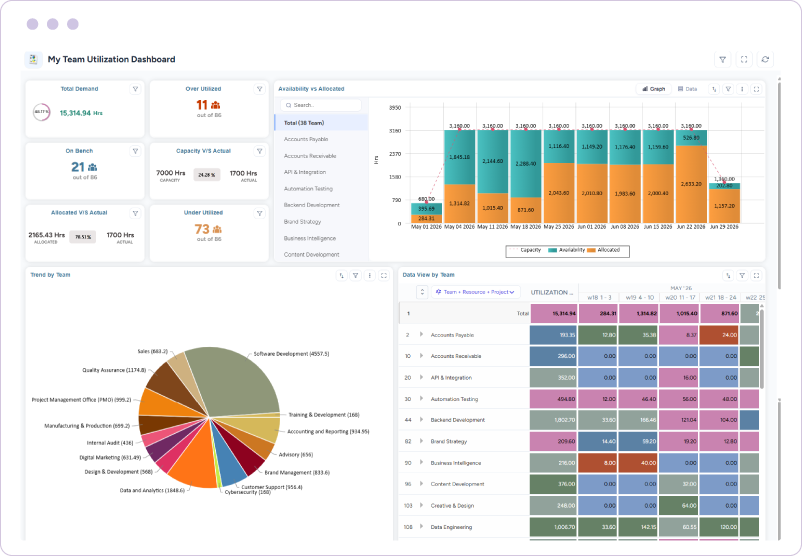The height and width of the screenshot is (556, 802).
Task: Open sort options in Trend by Team panel
Action: tap(342, 276)
